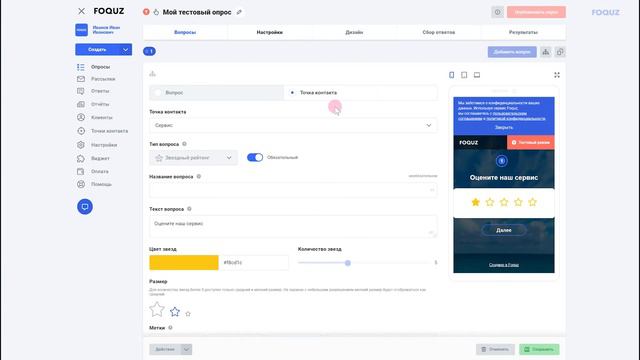Click the first star in the preview
Screen dimensions: 640x360
[476, 202]
